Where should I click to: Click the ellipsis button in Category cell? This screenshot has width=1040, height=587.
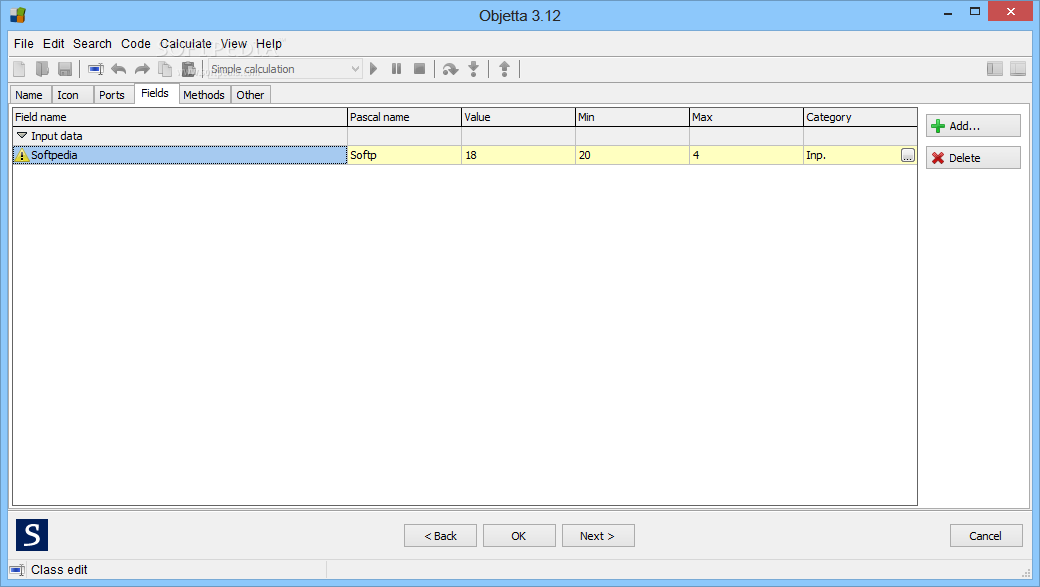(x=908, y=155)
